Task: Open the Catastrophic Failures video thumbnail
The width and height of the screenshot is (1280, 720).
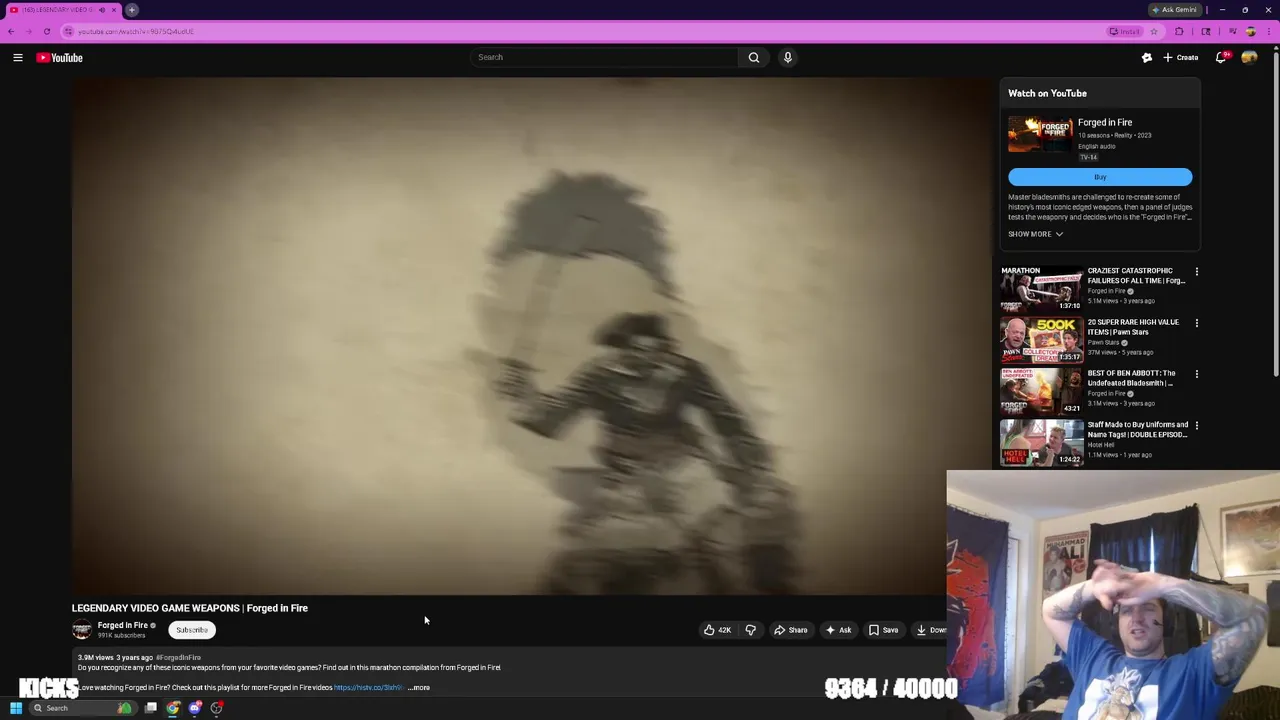Action: pyautogui.click(x=1041, y=288)
